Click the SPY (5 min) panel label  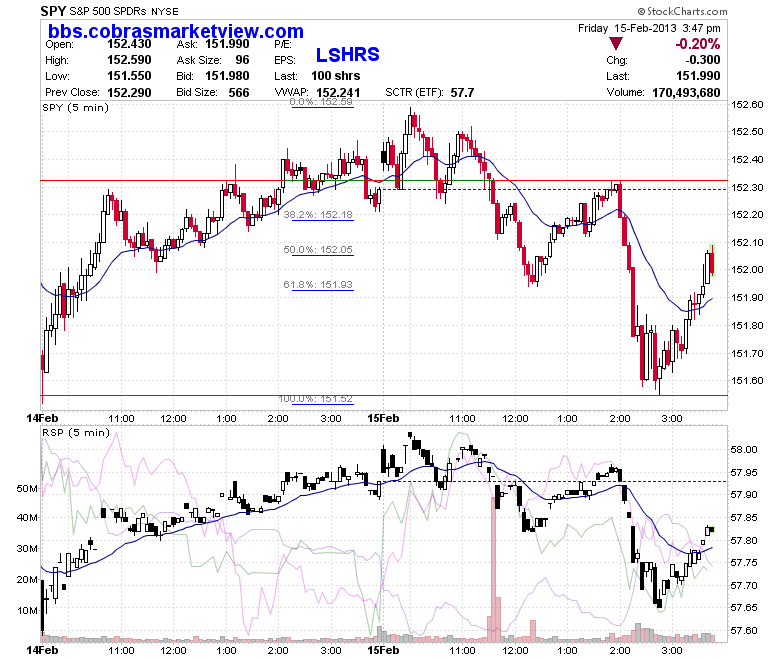pyautogui.click(x=75, y=107)
